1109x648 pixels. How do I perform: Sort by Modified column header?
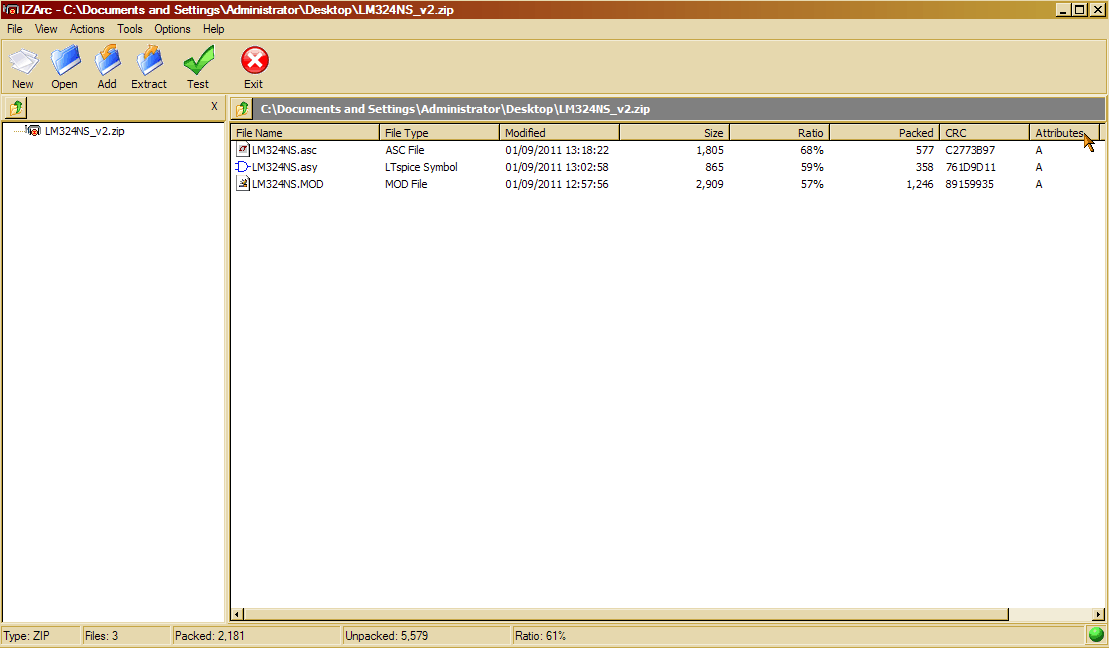(559, 133)
